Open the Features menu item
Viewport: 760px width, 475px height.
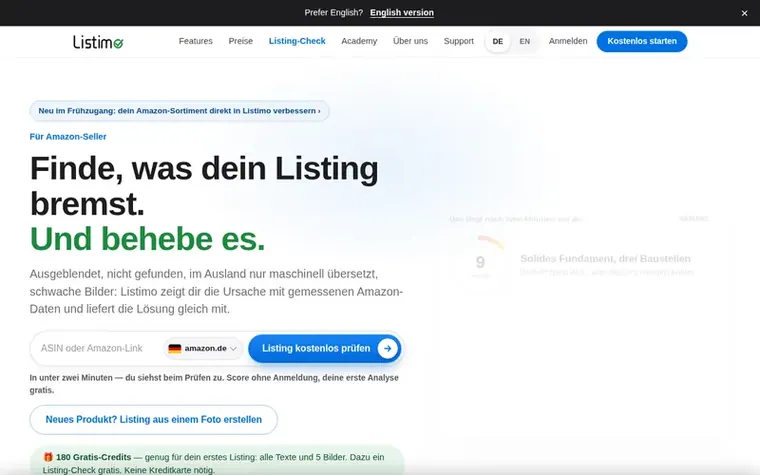[x=195, y=41]
